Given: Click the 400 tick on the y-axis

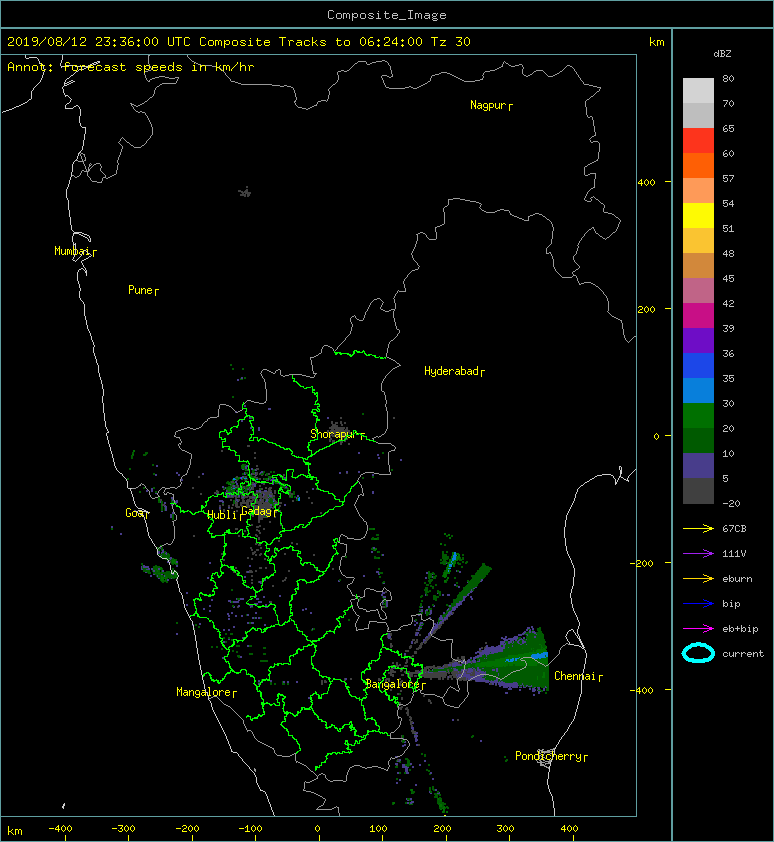Looking at the screenshot, I should click(647, 183).
